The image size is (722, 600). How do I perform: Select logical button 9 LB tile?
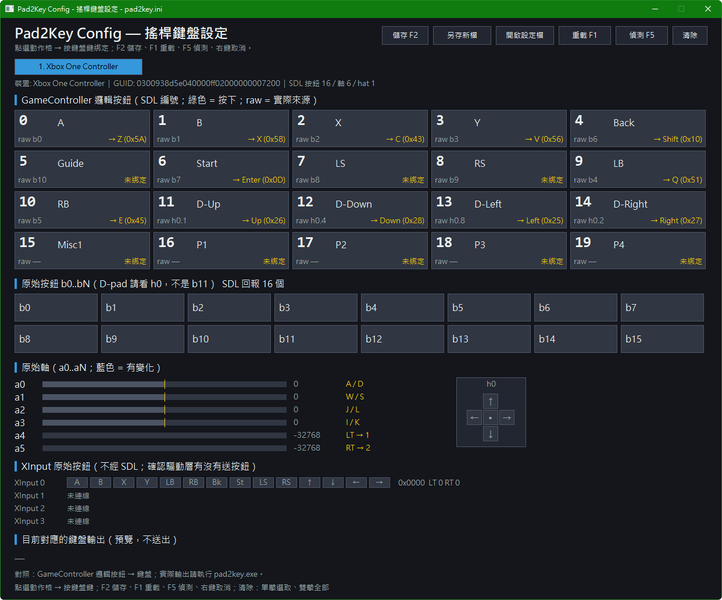coord(638,169)
